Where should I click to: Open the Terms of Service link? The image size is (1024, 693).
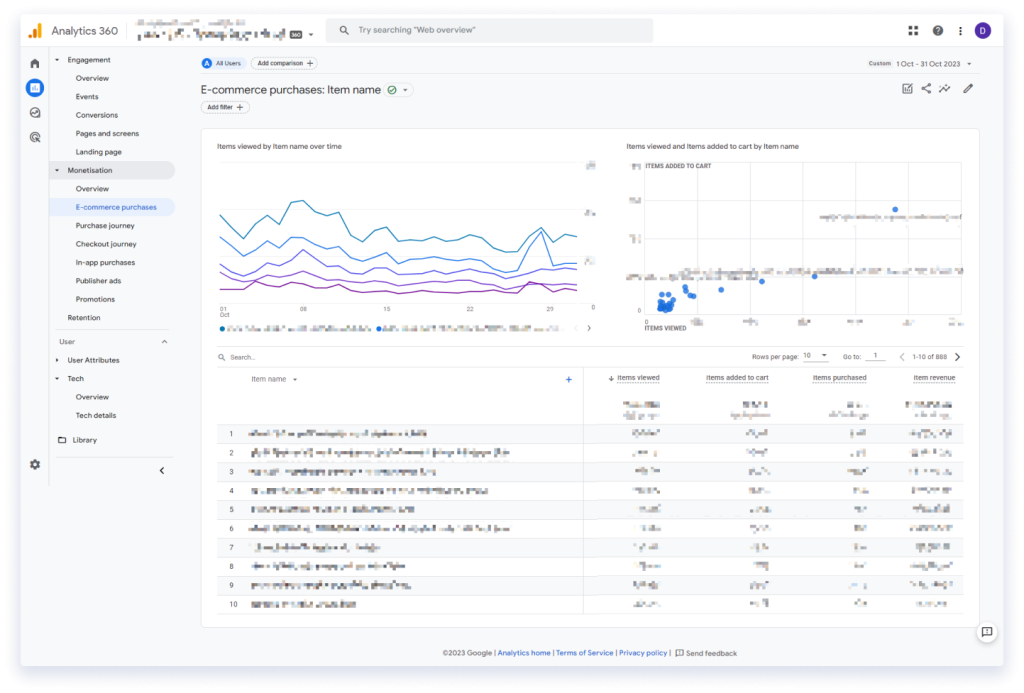click(x=584, y=652)
